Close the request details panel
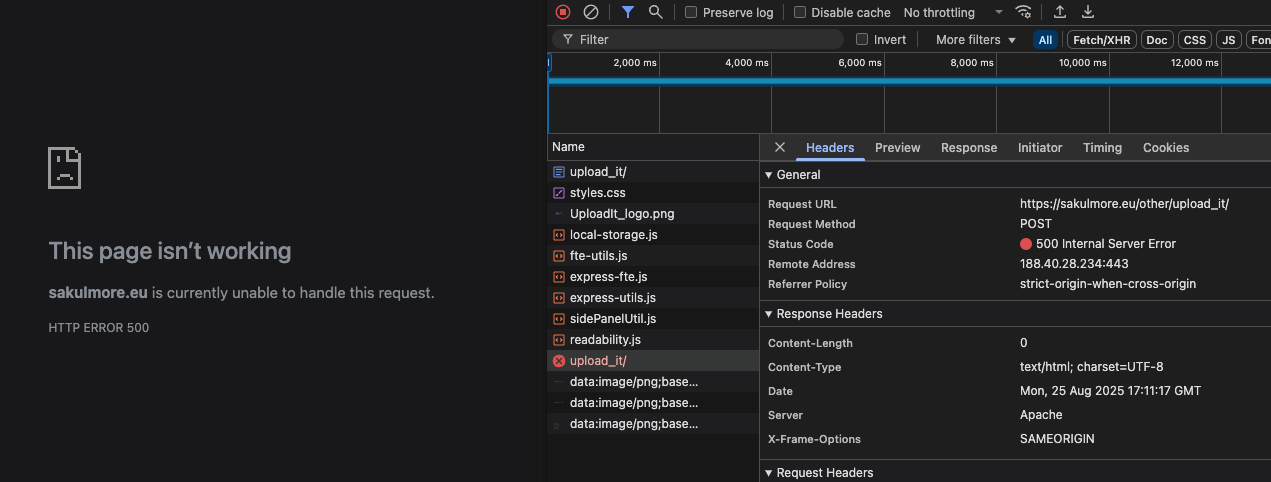Screen dimensions: 1271x482 [x=780, y=147]
